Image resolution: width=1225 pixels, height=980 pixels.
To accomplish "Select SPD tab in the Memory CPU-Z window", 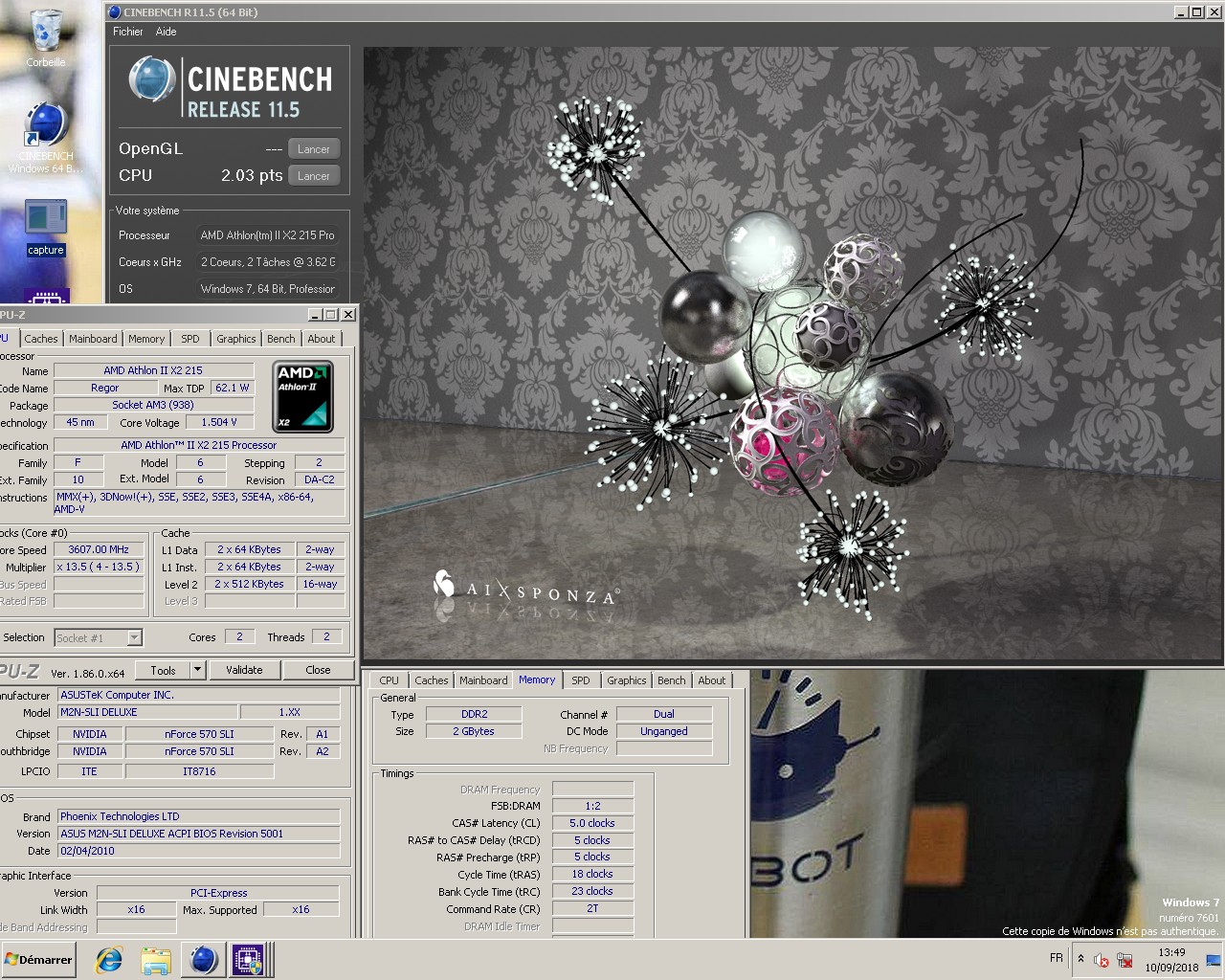I will (581, 680).
